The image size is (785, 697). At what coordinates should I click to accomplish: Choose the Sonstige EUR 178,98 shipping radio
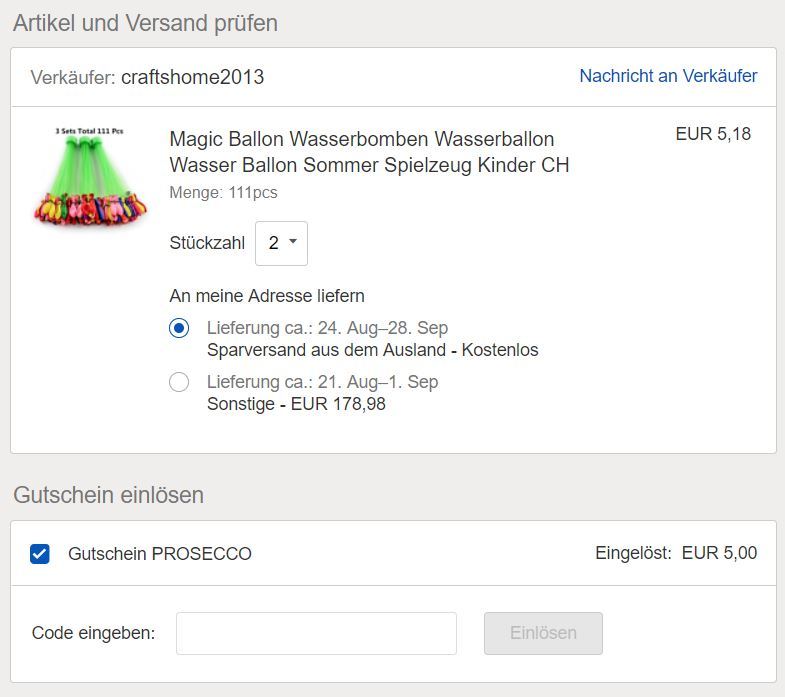click(179, 382)
